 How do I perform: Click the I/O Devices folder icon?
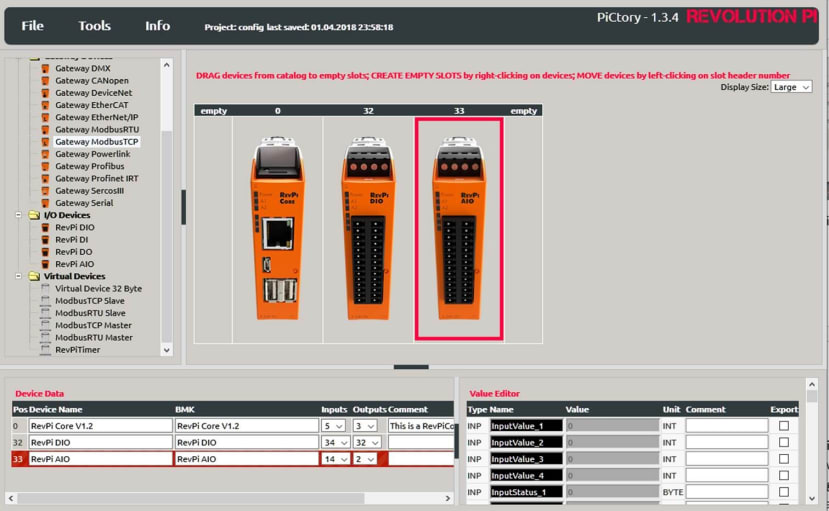click(34, 215)
